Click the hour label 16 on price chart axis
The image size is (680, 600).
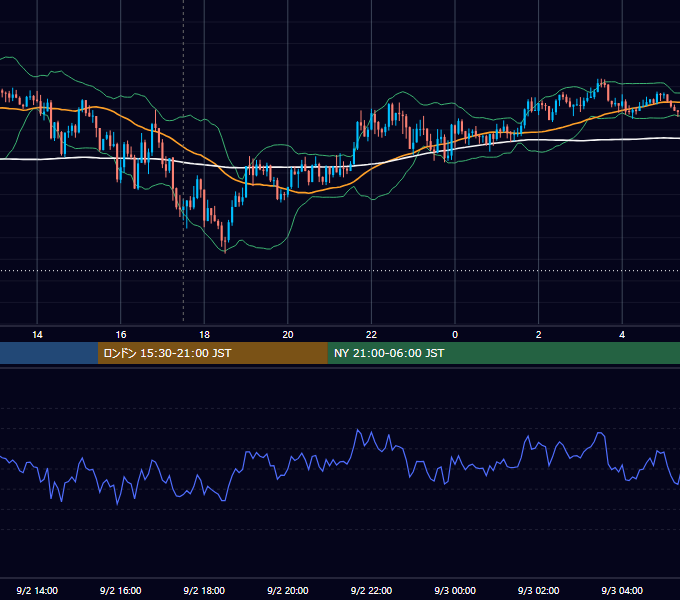click(x=121, y=335)
